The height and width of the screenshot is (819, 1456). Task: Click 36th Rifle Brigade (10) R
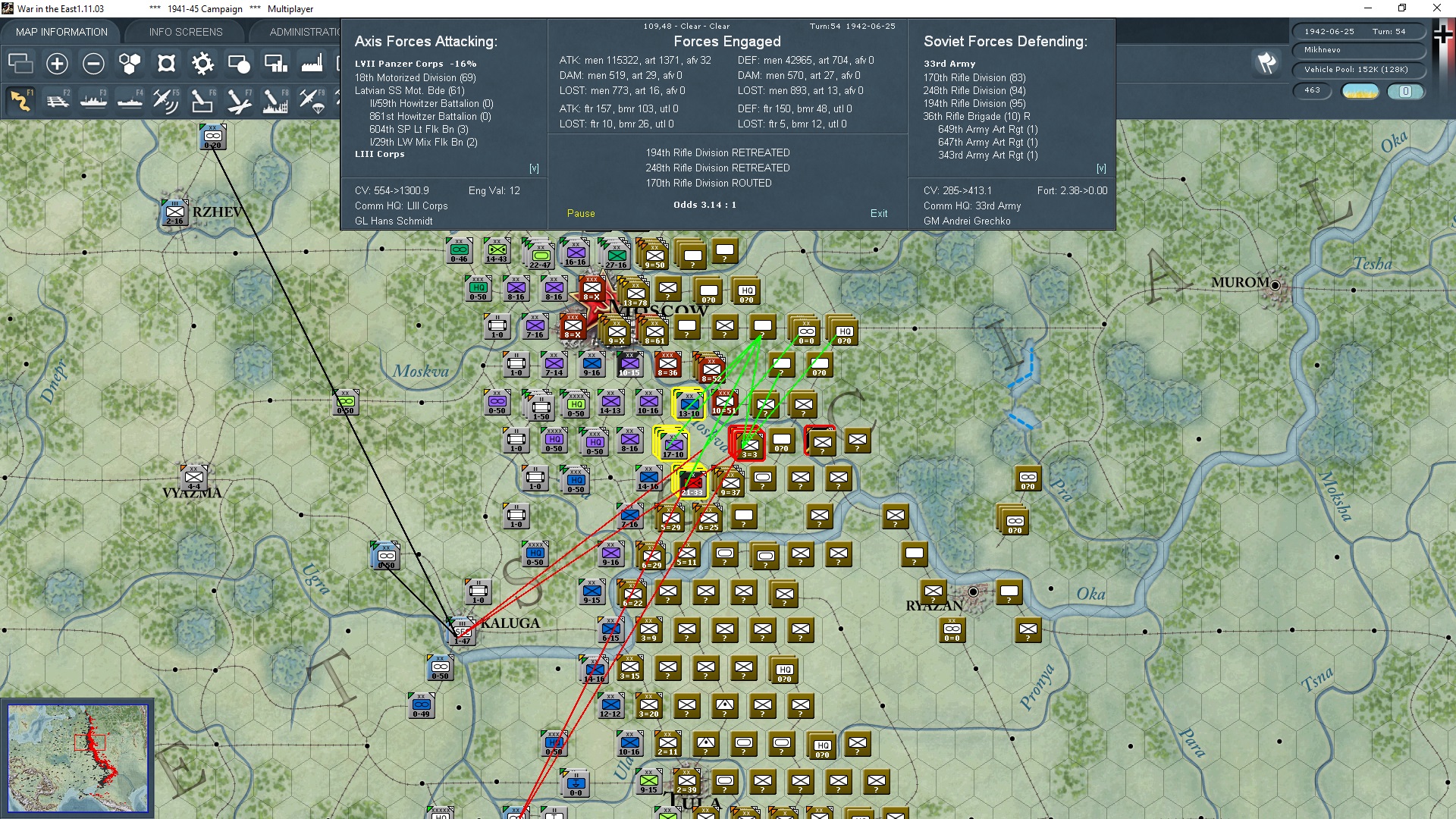point(977,116)
